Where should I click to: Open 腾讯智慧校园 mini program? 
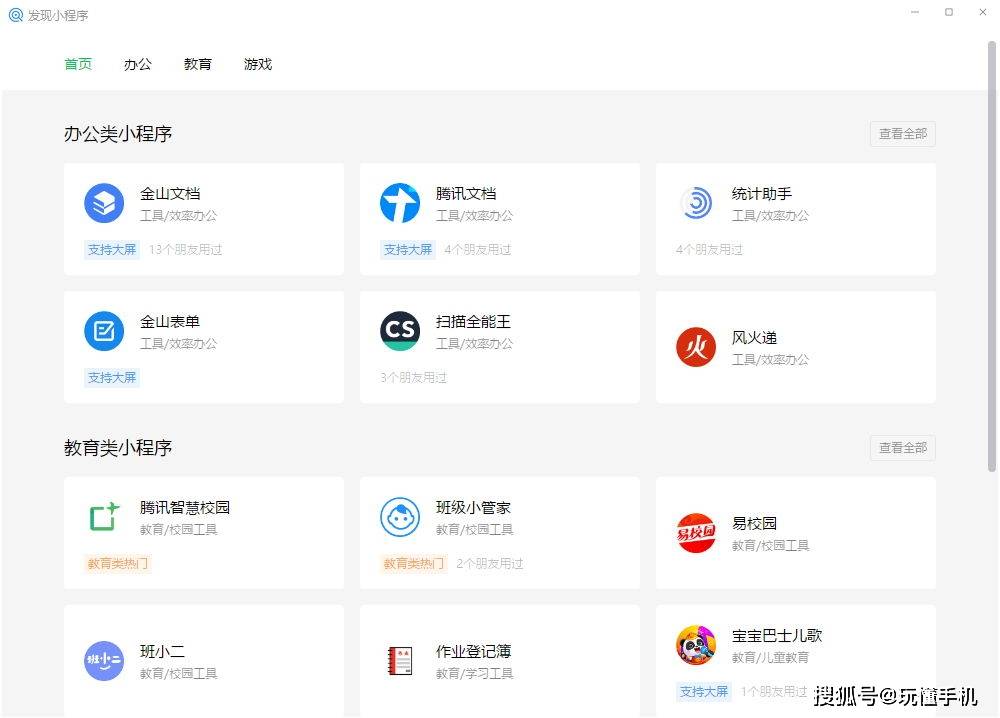pyautogui.click(x=103, y=517)
